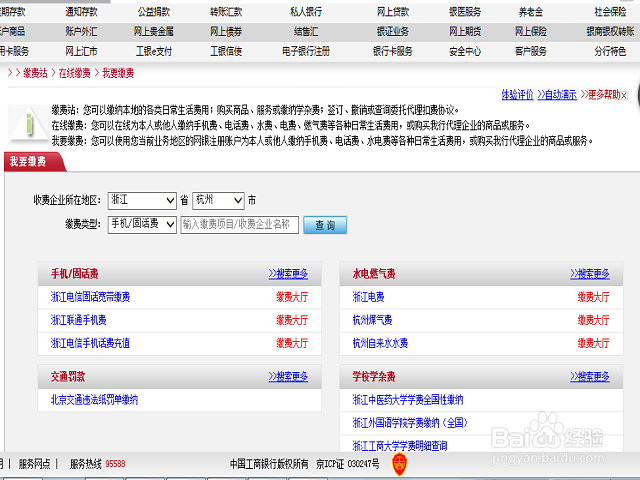Click 缴费大厅 beside 杭州自来水水费
This screenshot has width=640, height=480.
coord(593,343)
